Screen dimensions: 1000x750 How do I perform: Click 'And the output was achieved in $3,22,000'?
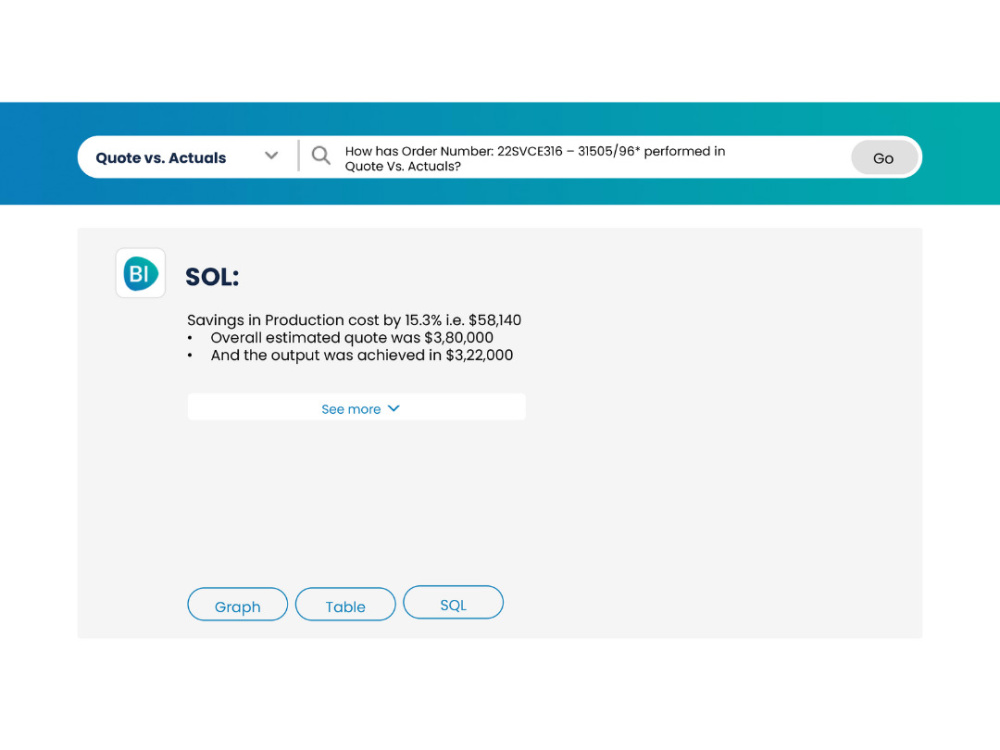[362, 355]
